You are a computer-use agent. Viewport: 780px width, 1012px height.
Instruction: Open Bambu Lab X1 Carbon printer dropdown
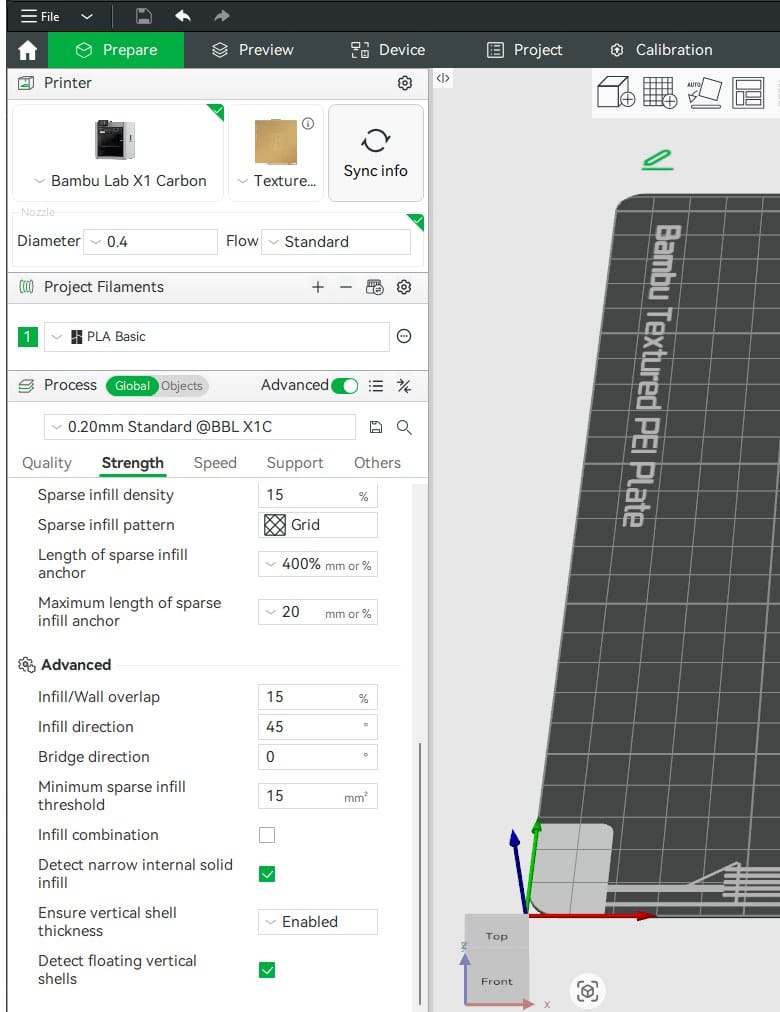click(119, 181)
